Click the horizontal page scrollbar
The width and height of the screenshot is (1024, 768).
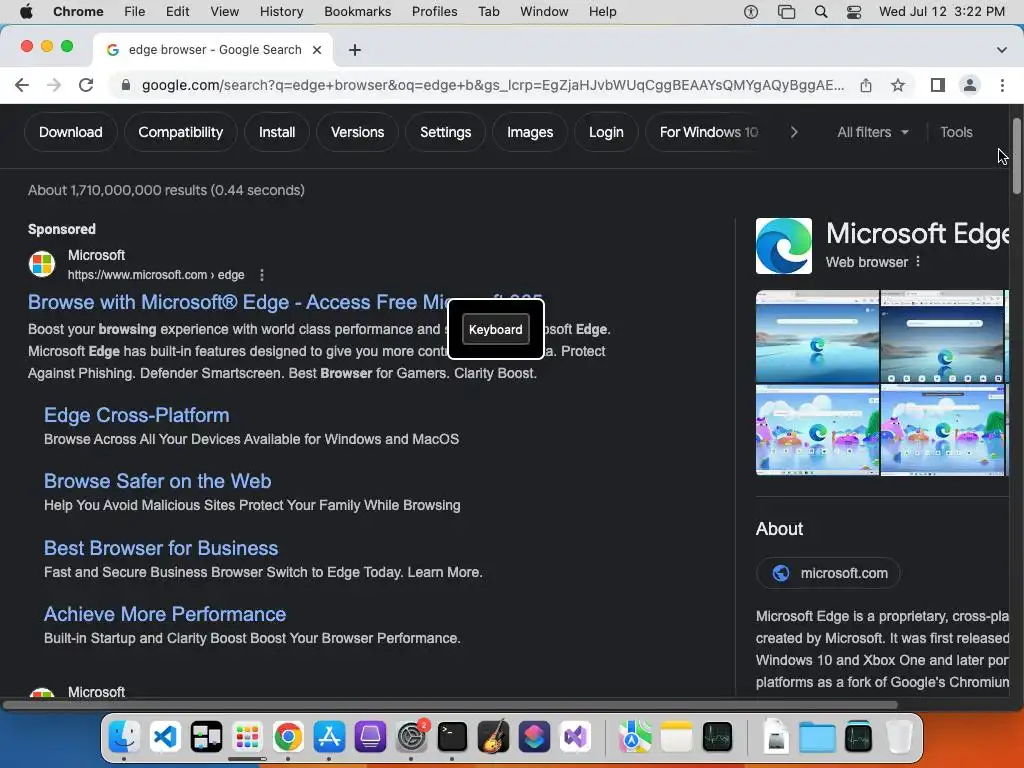click(451, 705)
